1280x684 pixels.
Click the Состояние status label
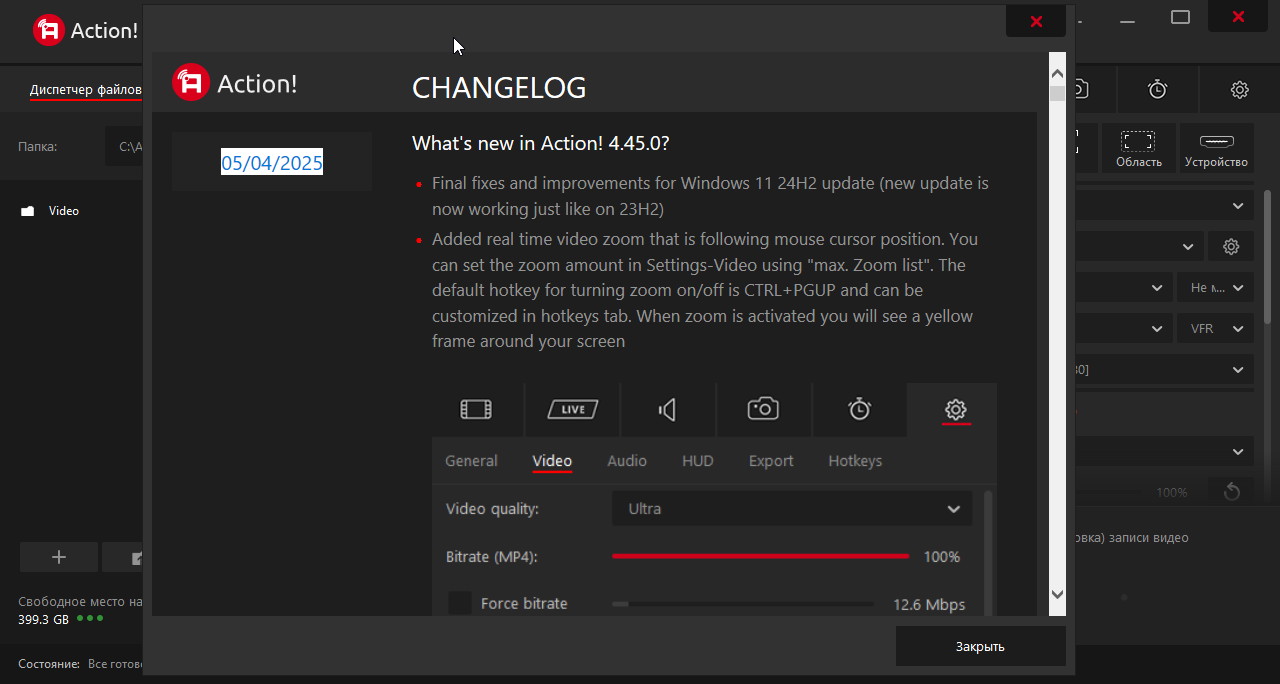(49, 663)
